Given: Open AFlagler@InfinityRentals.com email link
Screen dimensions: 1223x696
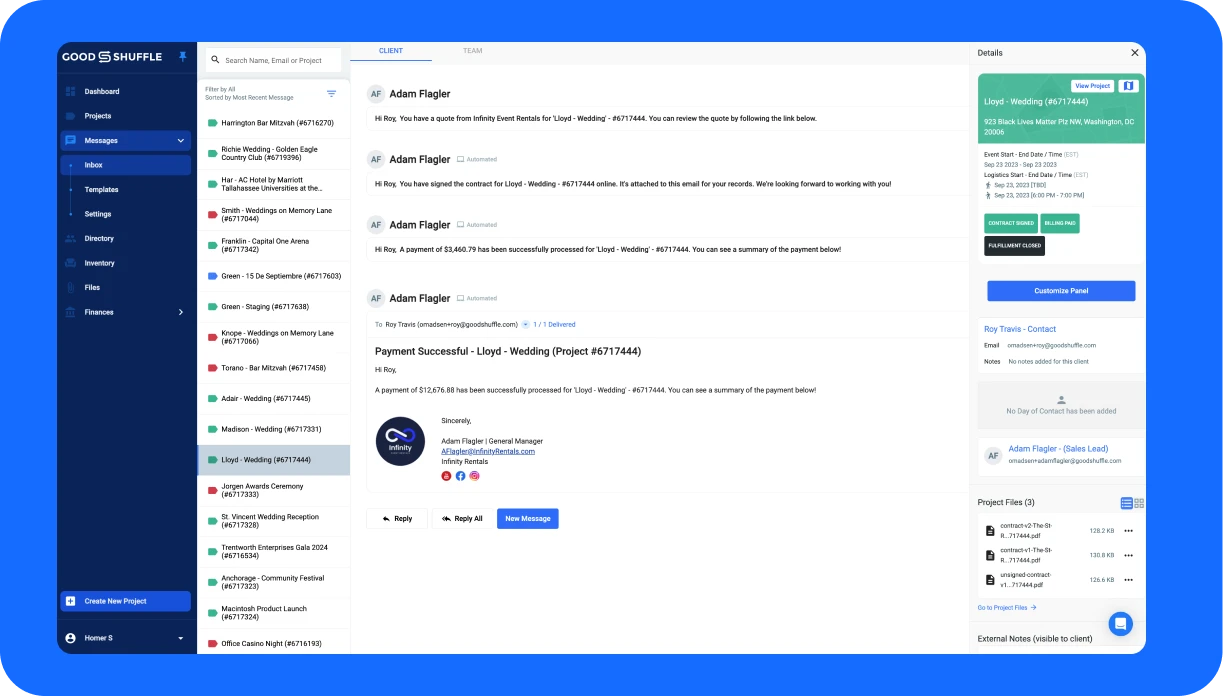Looking at the screenshot, I should point(487,451).
